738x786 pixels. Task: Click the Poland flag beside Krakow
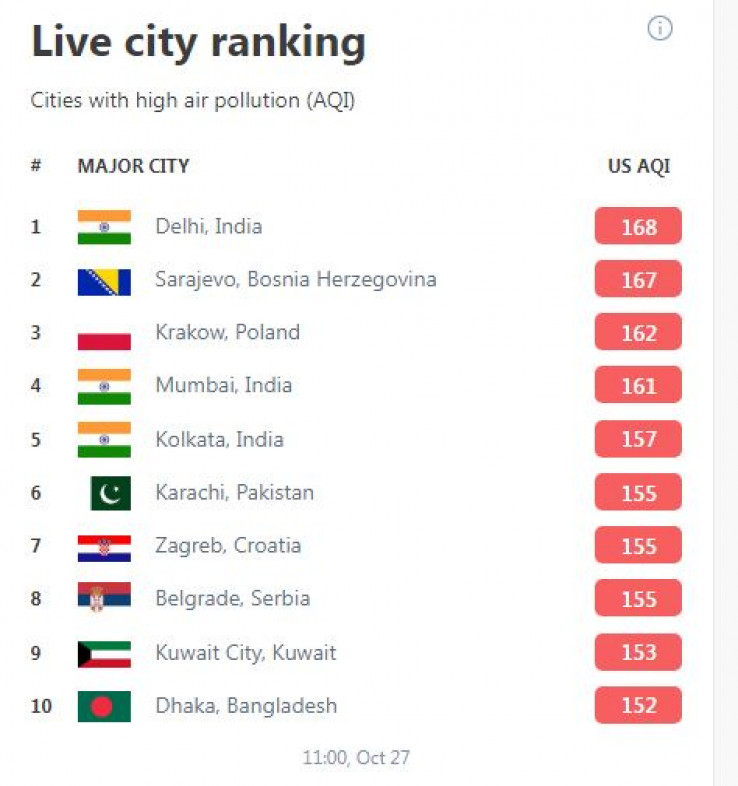(104, 333)
